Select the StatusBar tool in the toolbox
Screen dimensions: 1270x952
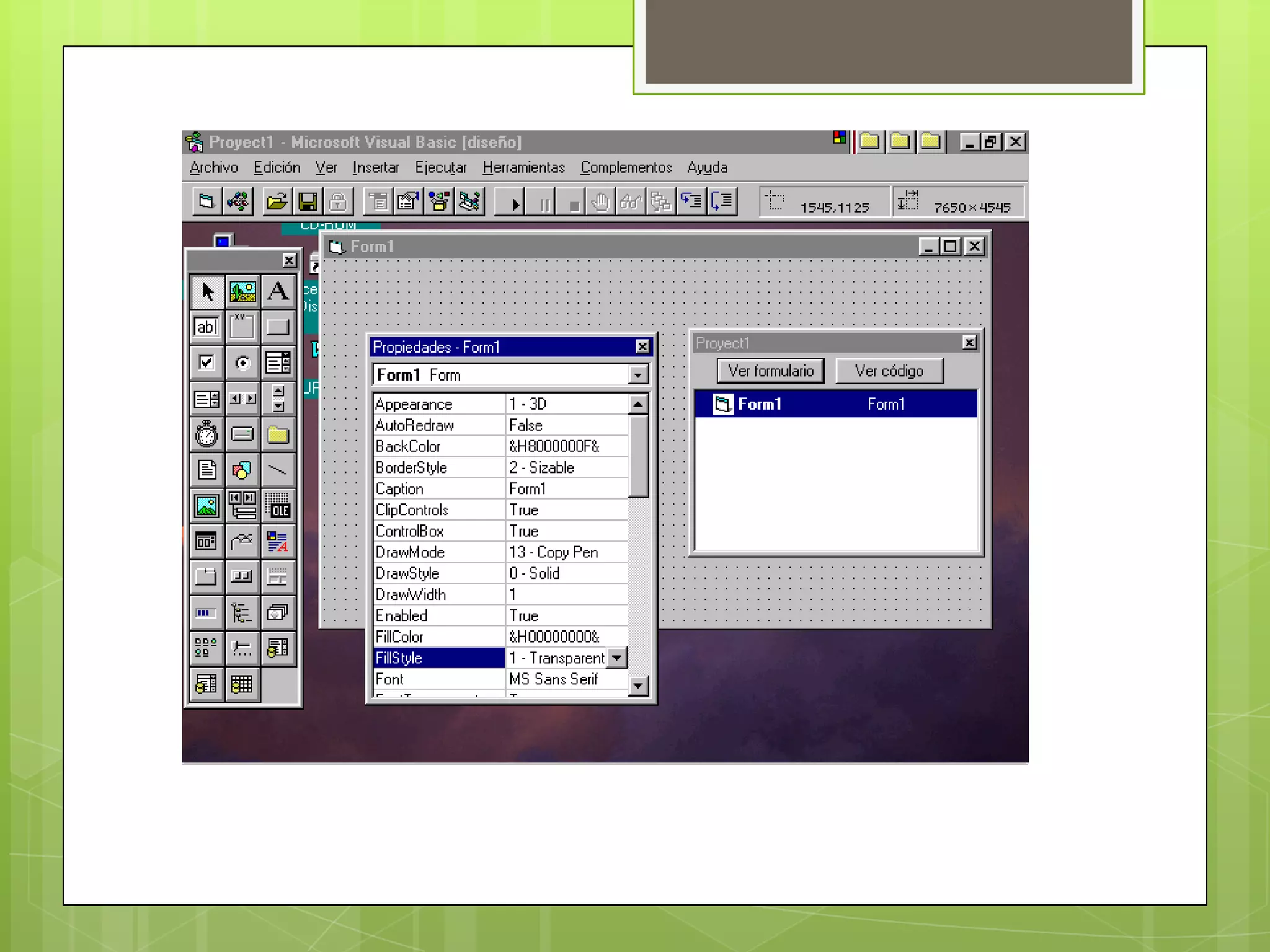click(278, 577)
